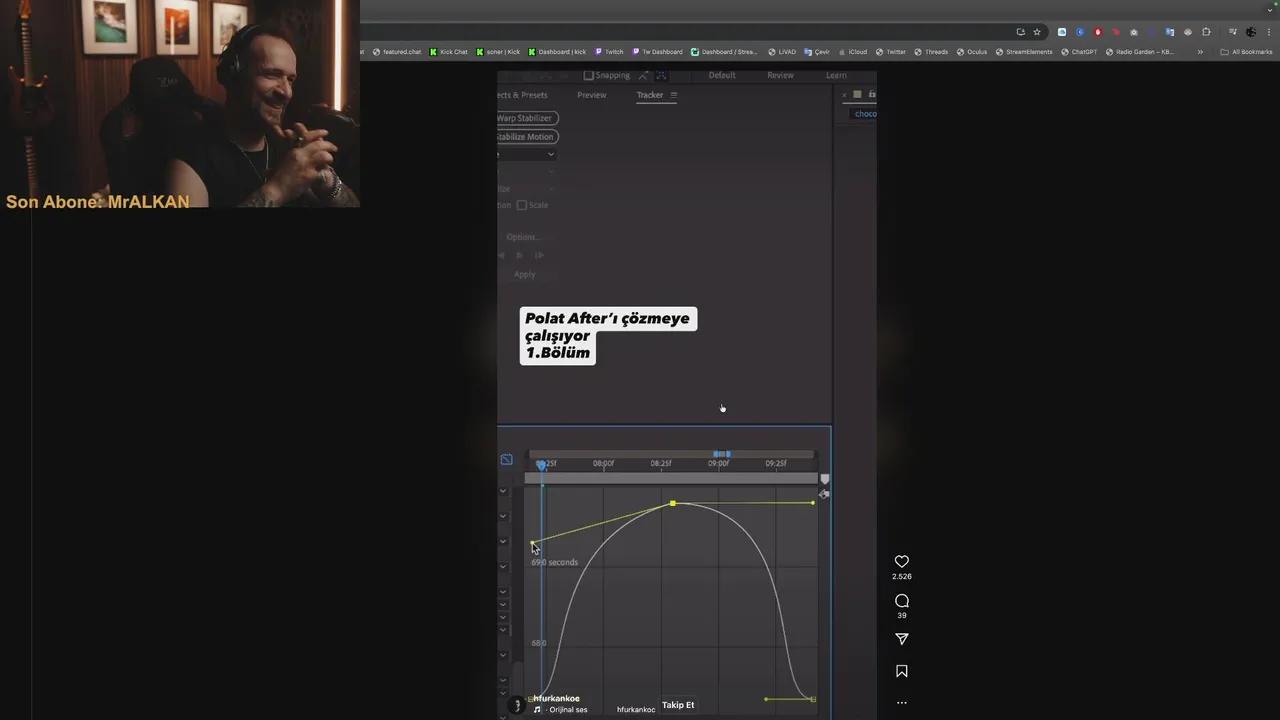
Task: Switch to the Learn workspace
Action: (836, 75)
